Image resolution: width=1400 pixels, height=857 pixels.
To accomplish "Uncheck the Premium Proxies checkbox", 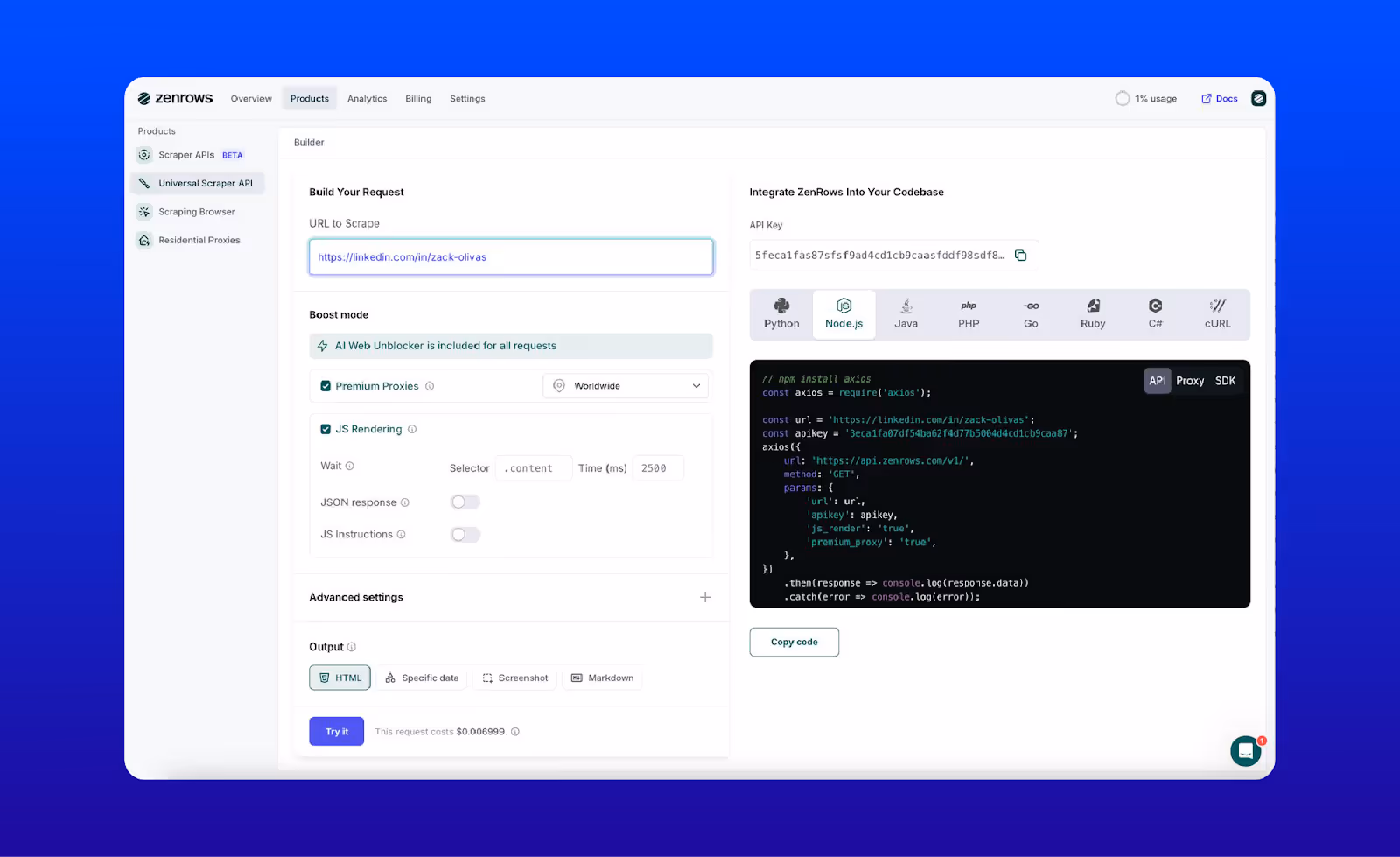I will 325,386.
